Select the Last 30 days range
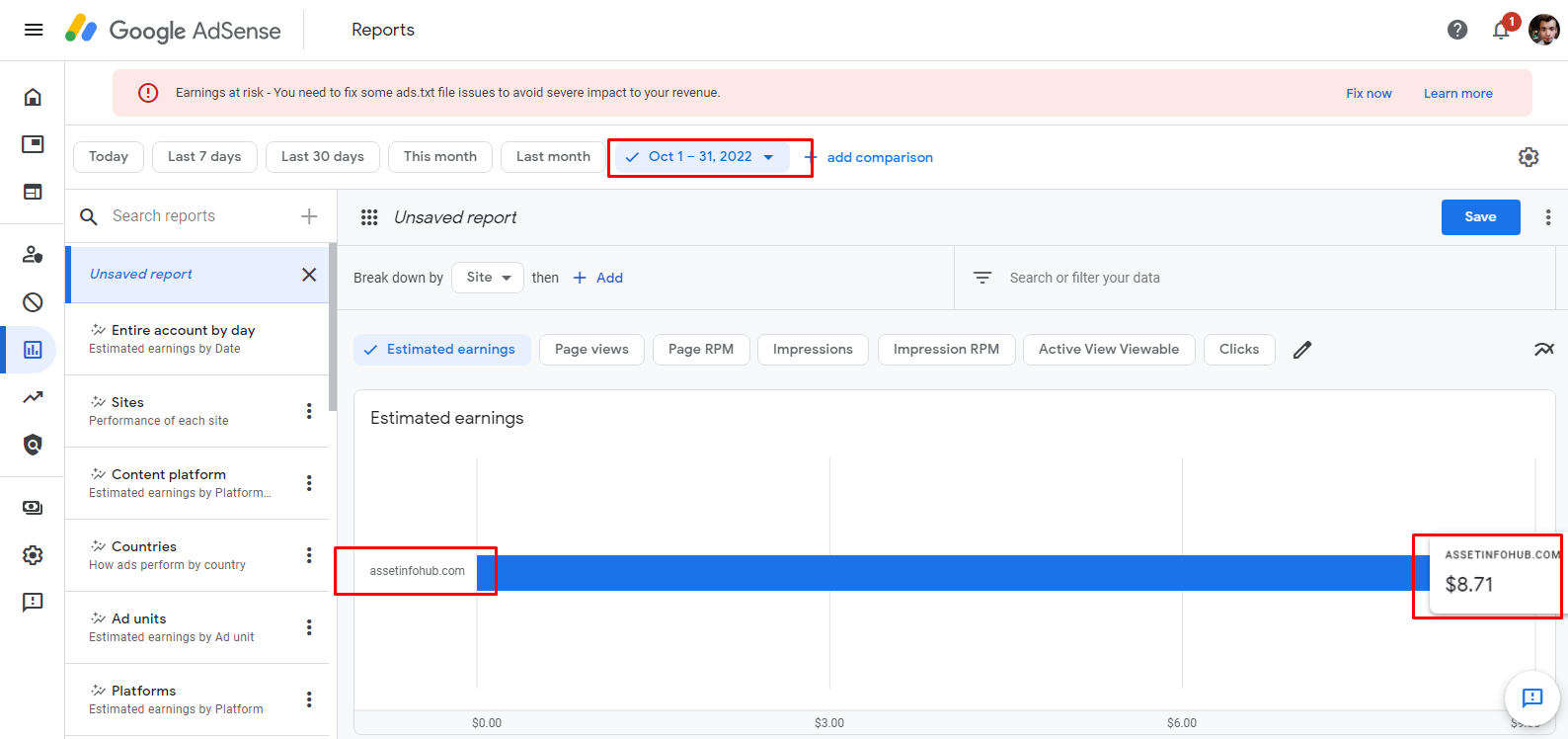The height and width of the screenshot is (739, 1568). [x=323, y=157]
